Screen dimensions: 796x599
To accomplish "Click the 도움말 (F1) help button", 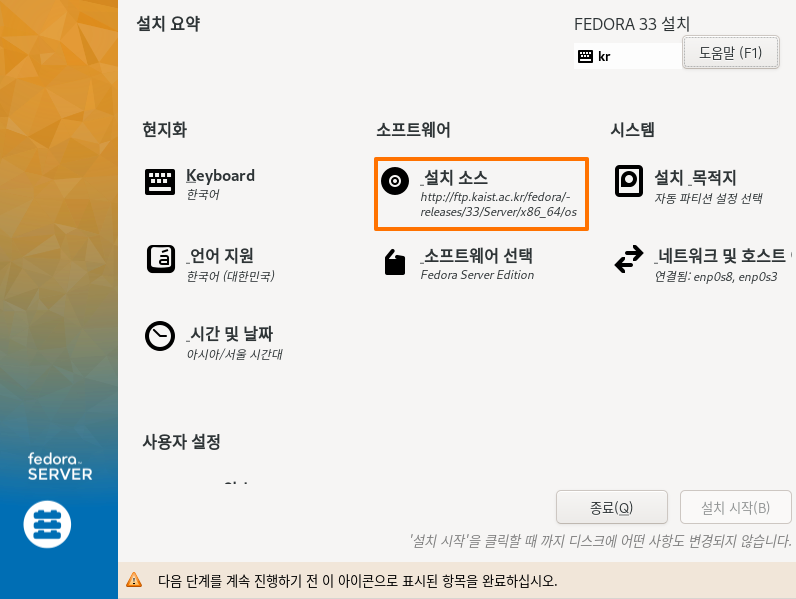I will point(731,52).
